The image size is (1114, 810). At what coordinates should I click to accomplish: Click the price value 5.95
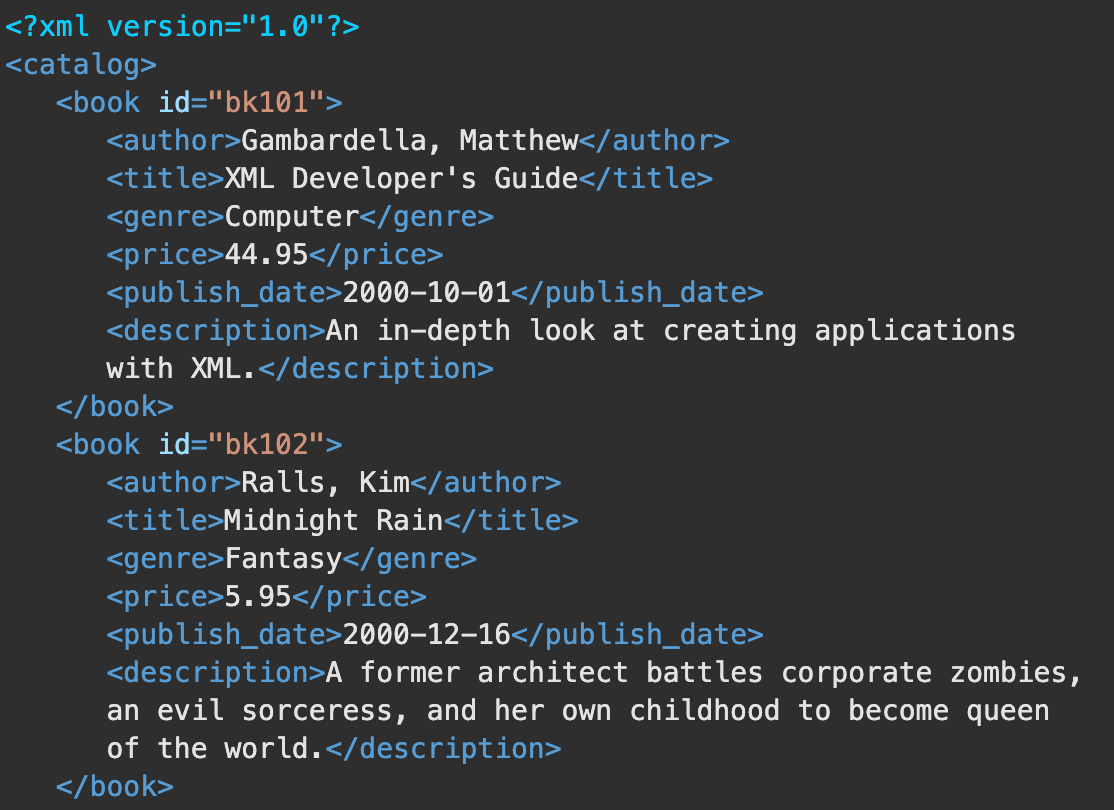(258, 597)
